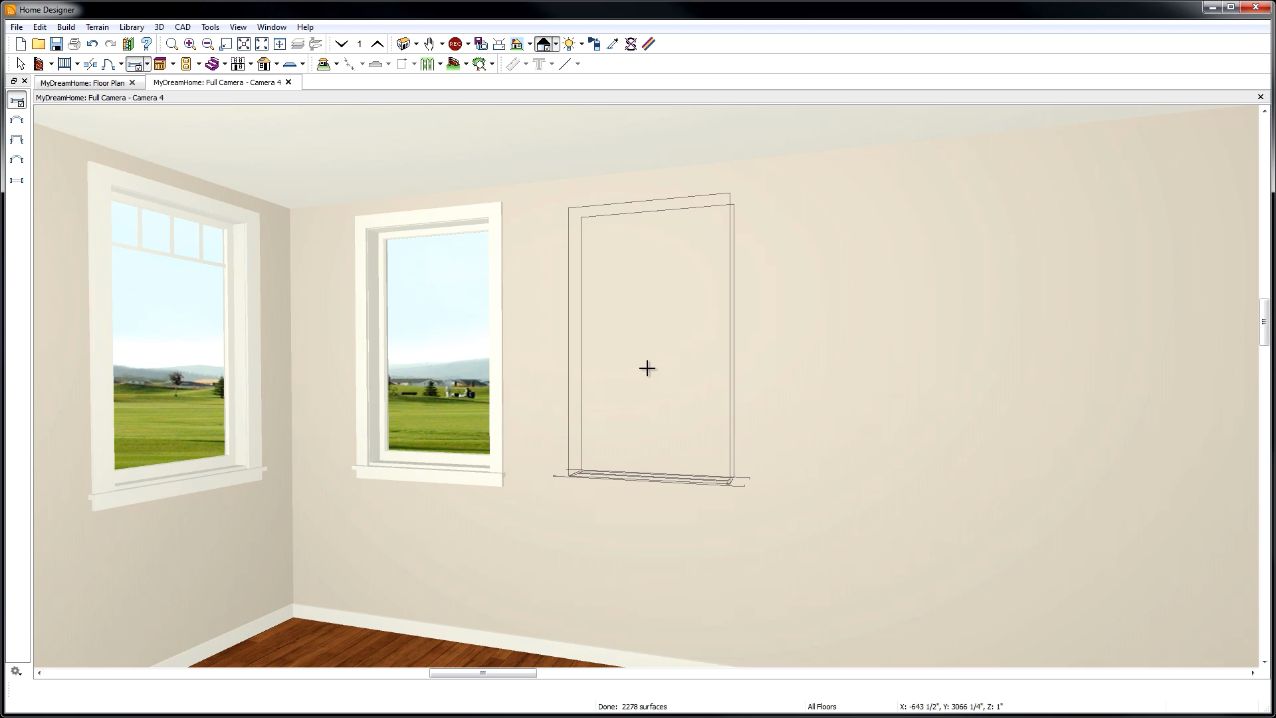Switch to the MyDreamHome Floor Plan tab
This screenshot has height=718, width=1276.
click(85, 83)
